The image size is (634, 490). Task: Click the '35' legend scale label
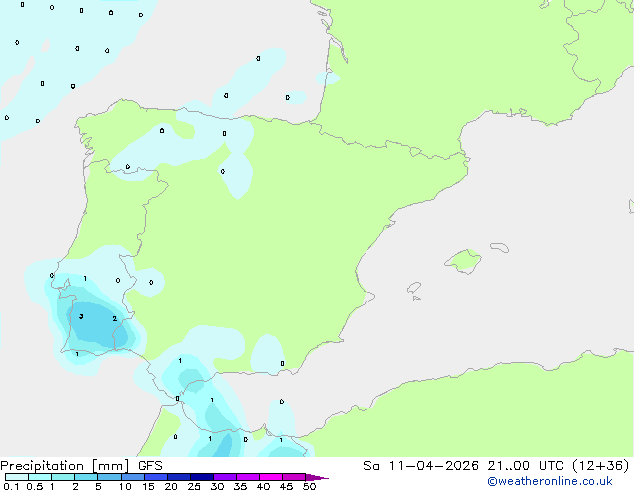[241, 486]
